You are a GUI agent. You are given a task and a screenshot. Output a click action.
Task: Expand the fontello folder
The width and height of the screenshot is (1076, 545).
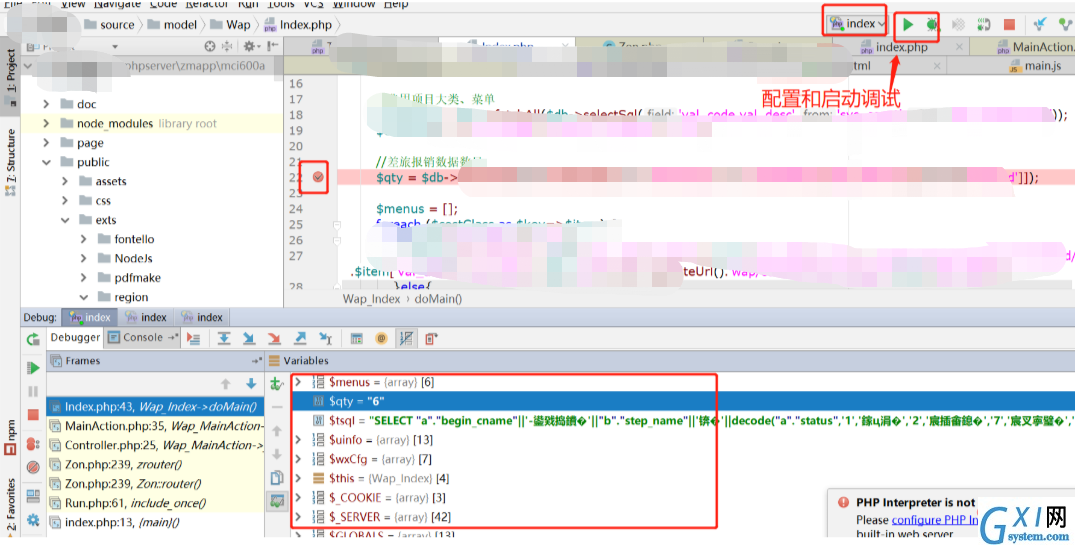pos(84,240)
